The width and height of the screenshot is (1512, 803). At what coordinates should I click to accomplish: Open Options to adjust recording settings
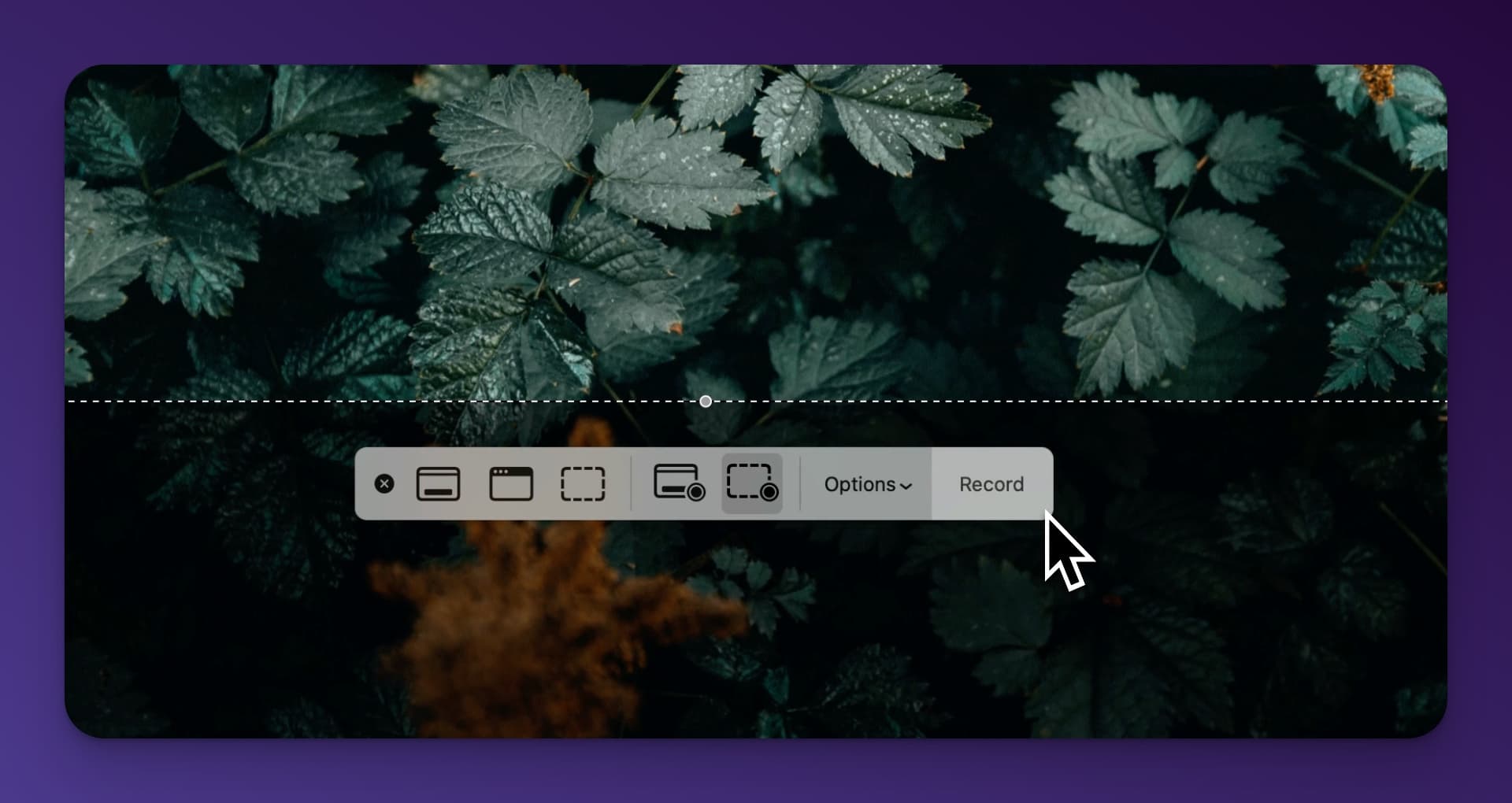pyautogui.click(x=866, y=485)
